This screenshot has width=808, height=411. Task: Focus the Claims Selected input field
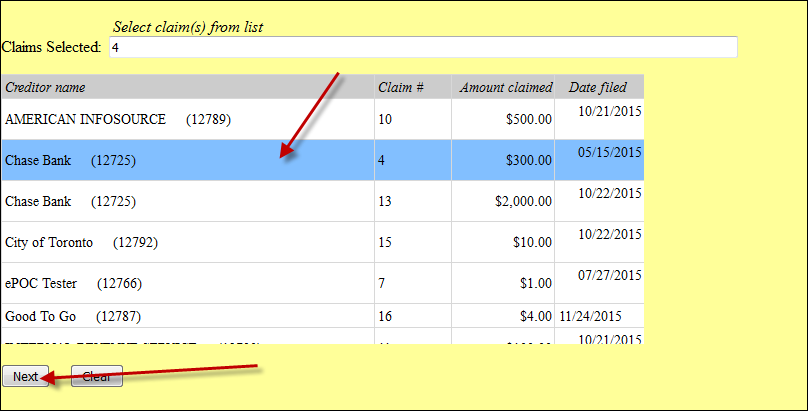pos(423,47)
